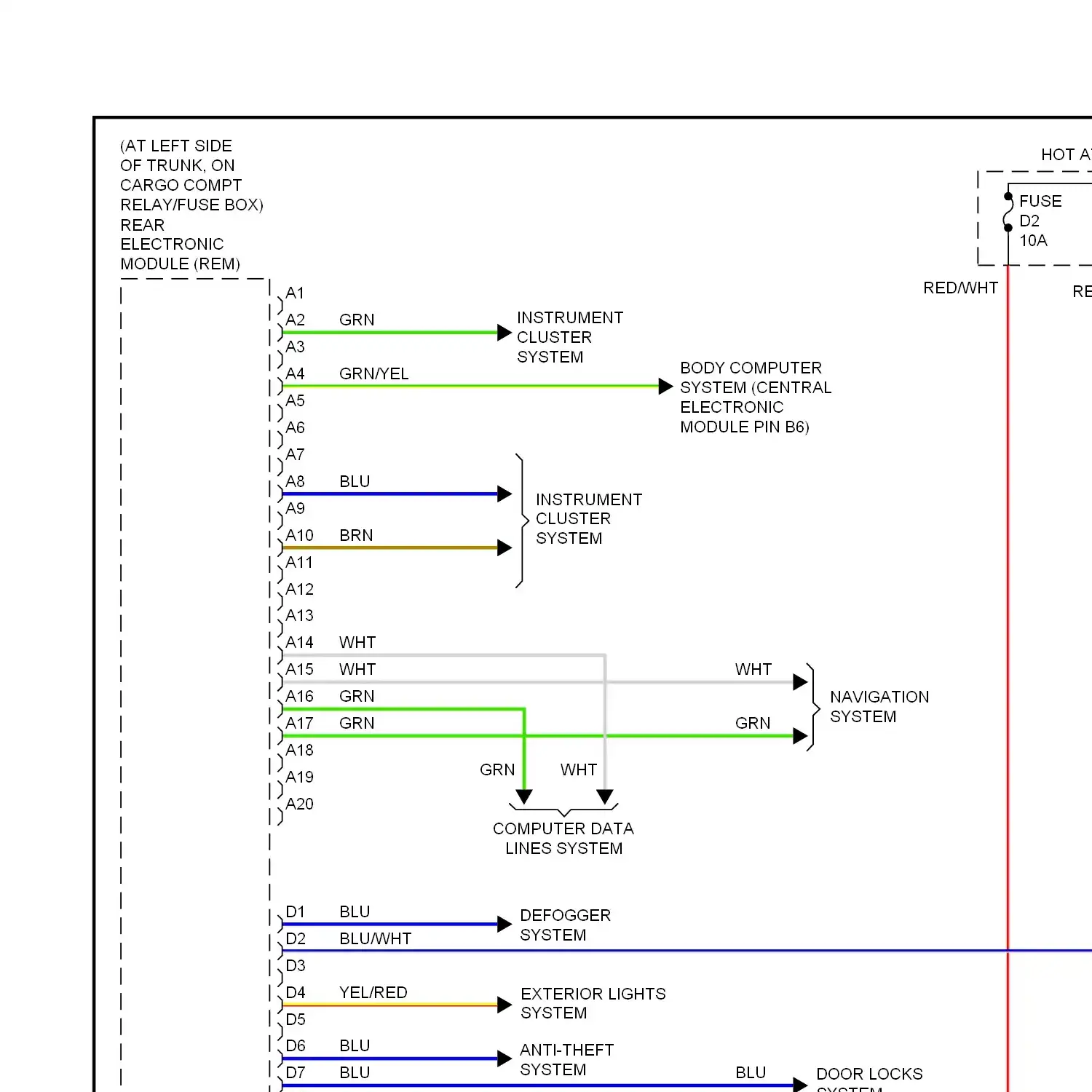Click the GRN wire label at pin A17
Image resolution: width=1092 pixels, height=1092 pixels.
[x=357, y=724]
